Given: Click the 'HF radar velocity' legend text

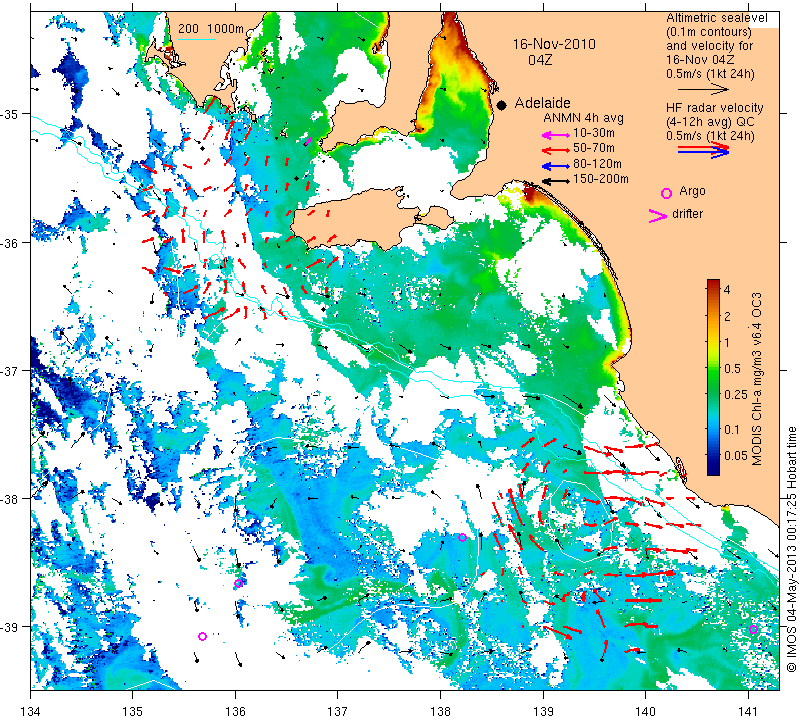Looking at the screenshot, I should 714,108.
